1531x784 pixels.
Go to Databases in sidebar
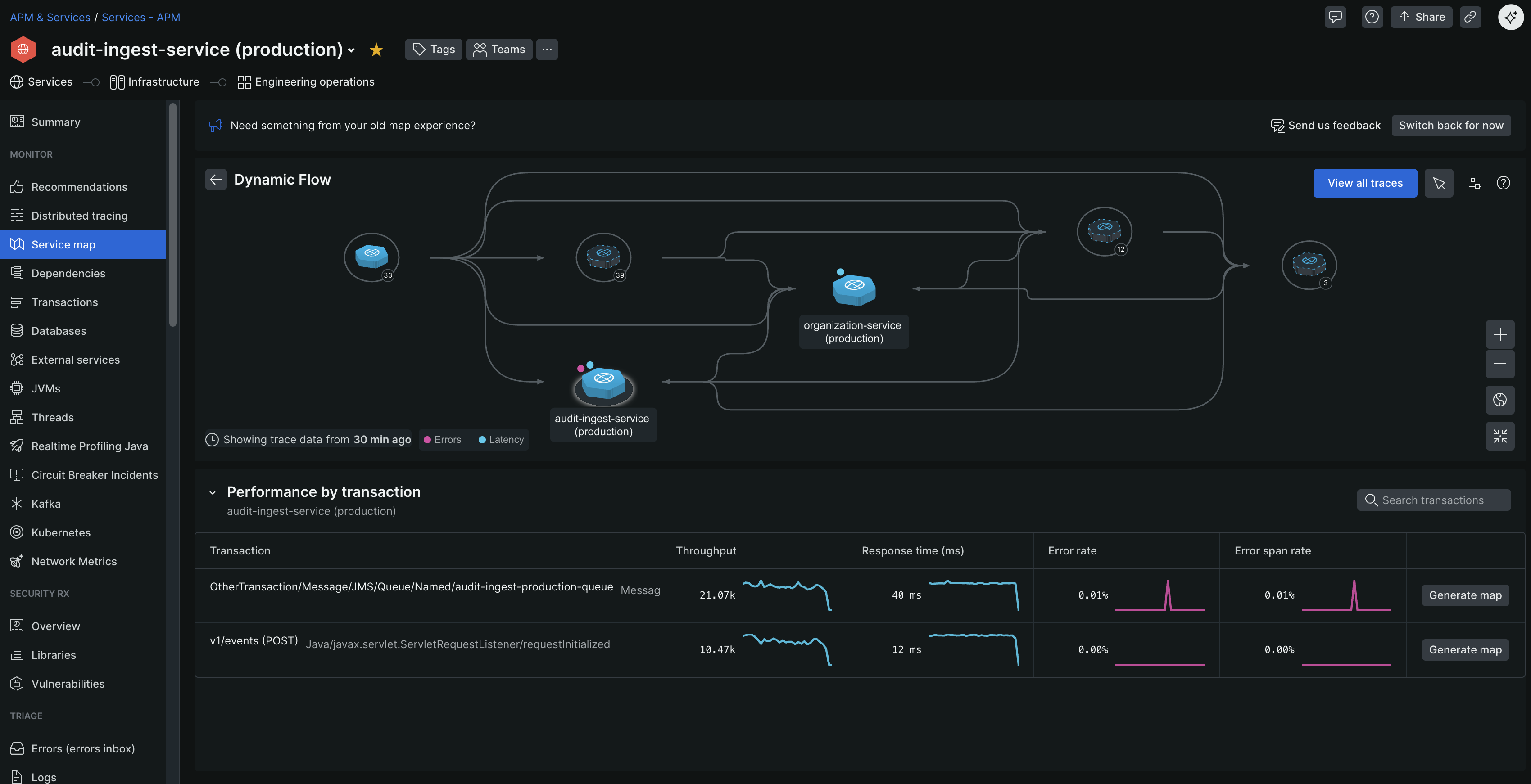click(58, 331)
